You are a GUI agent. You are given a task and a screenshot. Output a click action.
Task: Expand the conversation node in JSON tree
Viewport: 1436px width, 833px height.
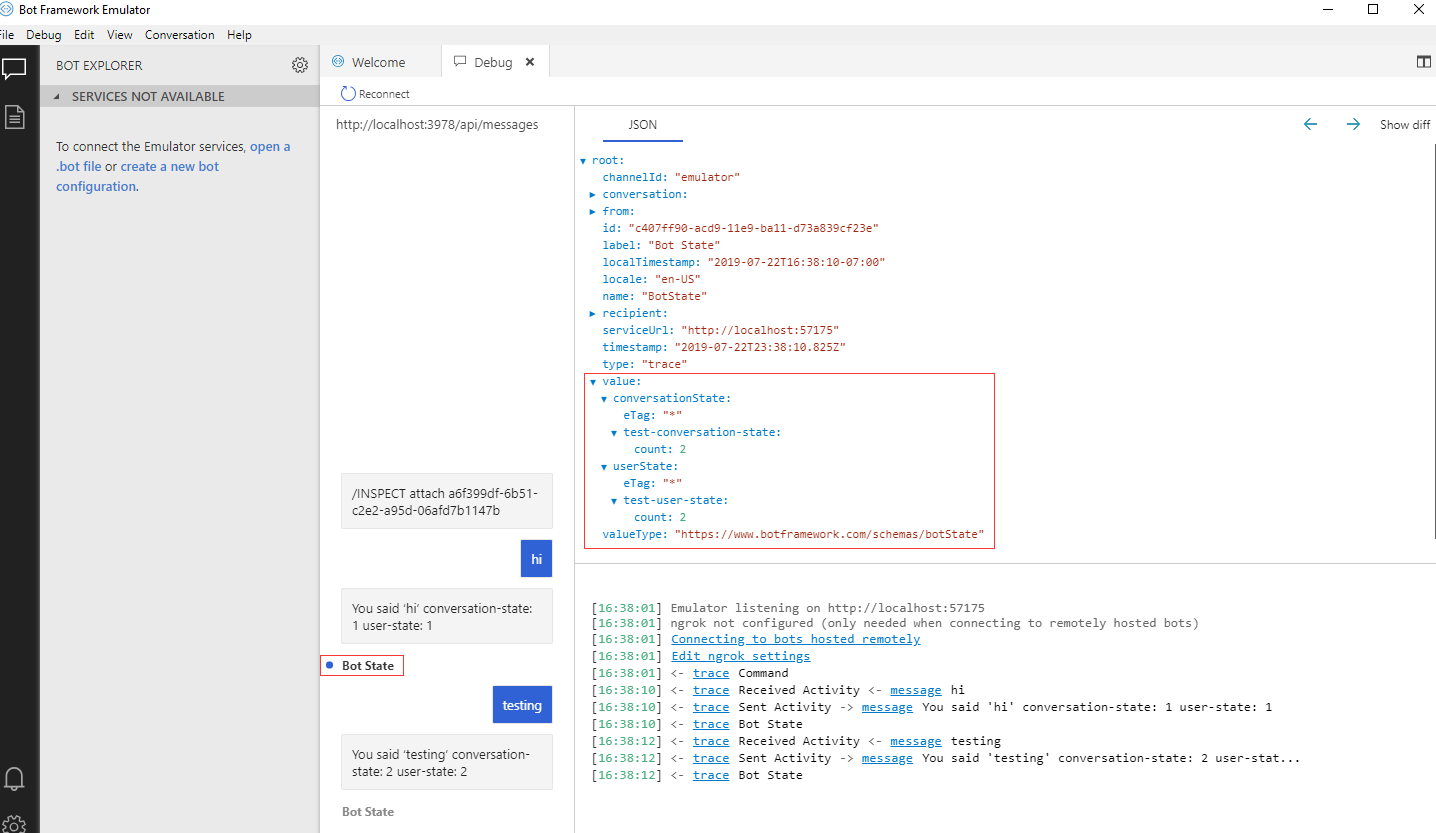pos(593,194)
